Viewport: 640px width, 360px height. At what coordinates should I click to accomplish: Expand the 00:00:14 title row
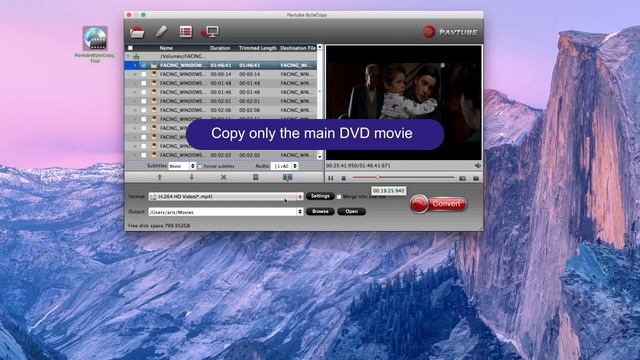(135, 74)
